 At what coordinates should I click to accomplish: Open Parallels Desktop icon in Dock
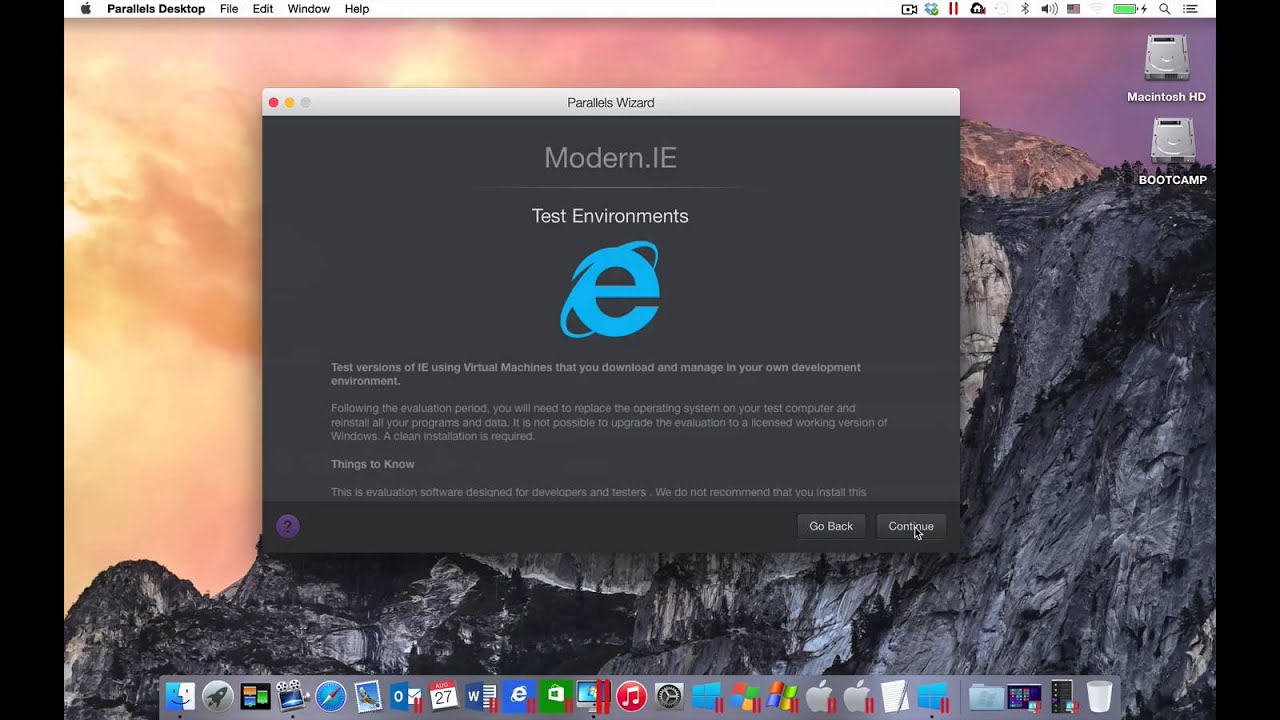click(593, 696)
